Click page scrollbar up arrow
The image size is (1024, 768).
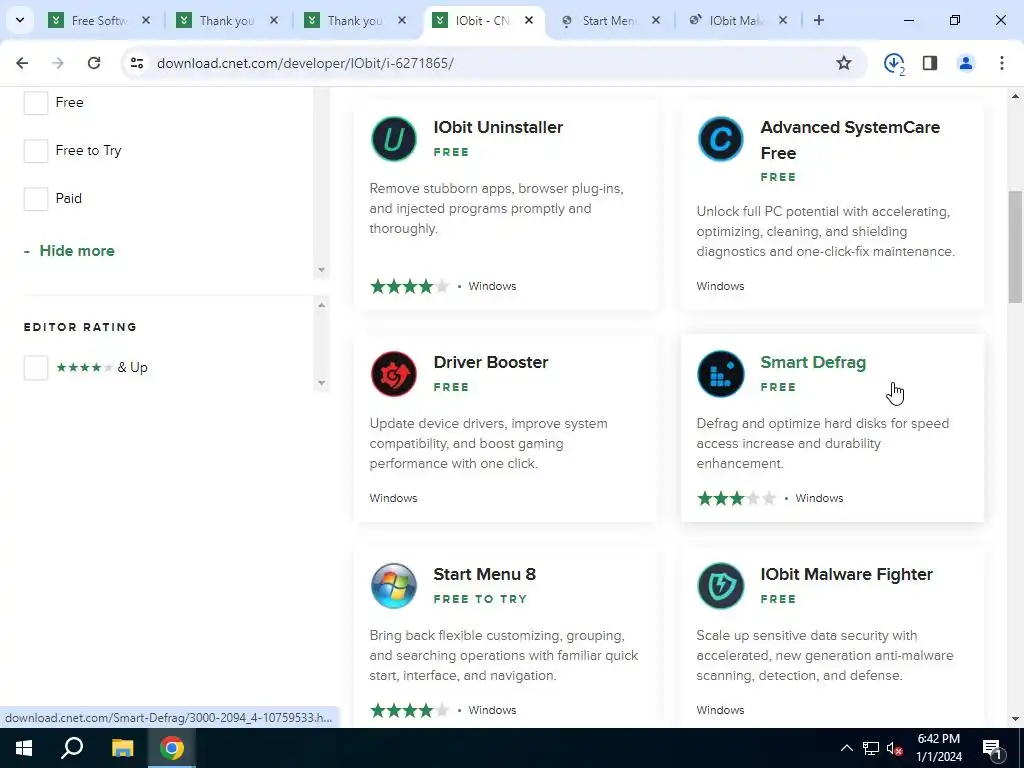pyautogui.click(x=1016, y=96)
